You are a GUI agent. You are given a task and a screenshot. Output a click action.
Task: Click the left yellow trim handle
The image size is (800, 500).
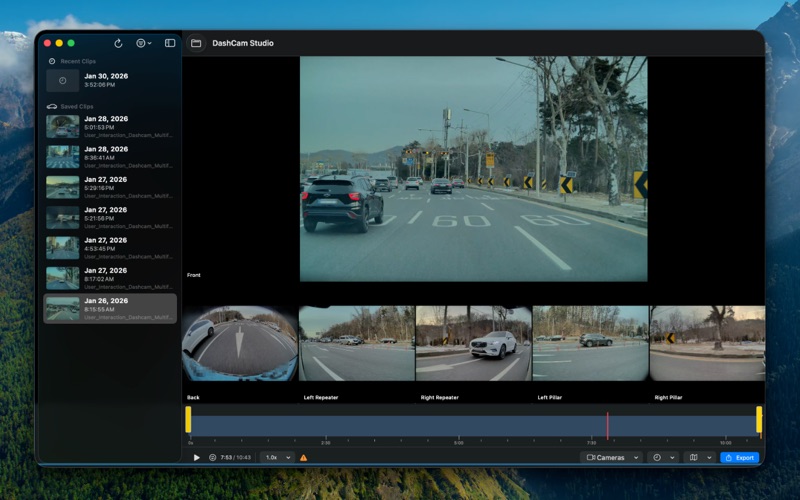188,420
